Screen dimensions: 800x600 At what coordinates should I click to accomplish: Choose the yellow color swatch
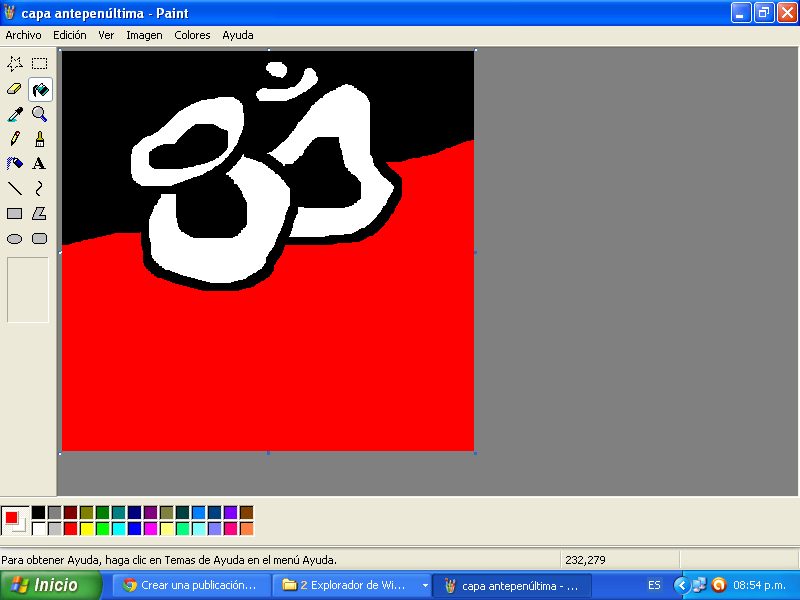tap(87, 529)
